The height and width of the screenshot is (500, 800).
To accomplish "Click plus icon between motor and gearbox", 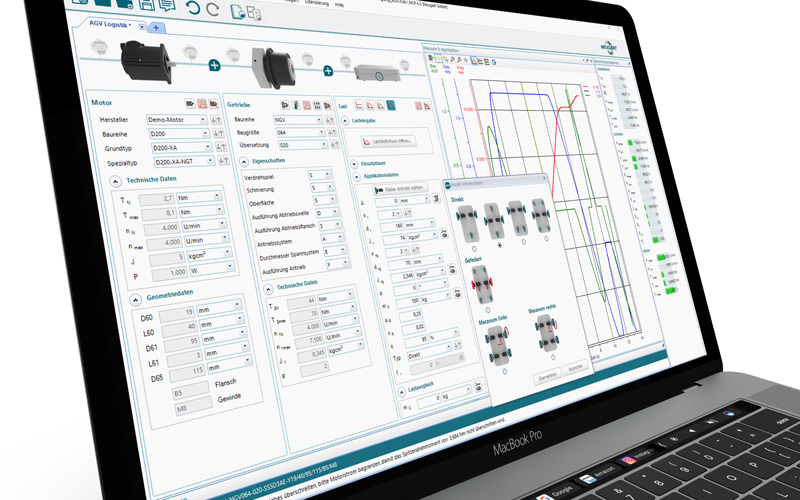I will click(214, 66).
